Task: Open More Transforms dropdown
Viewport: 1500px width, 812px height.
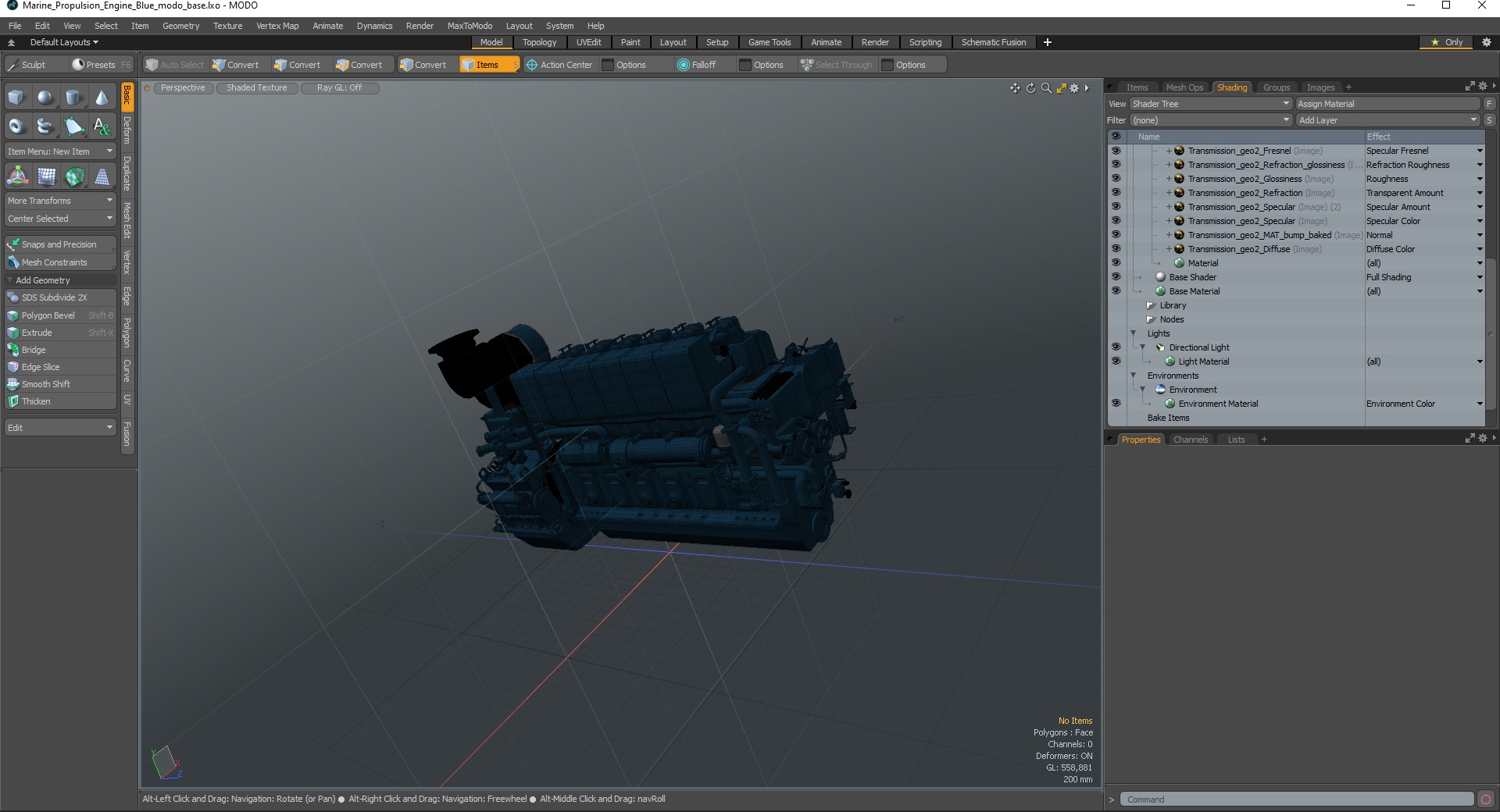Action: point(60,201)
